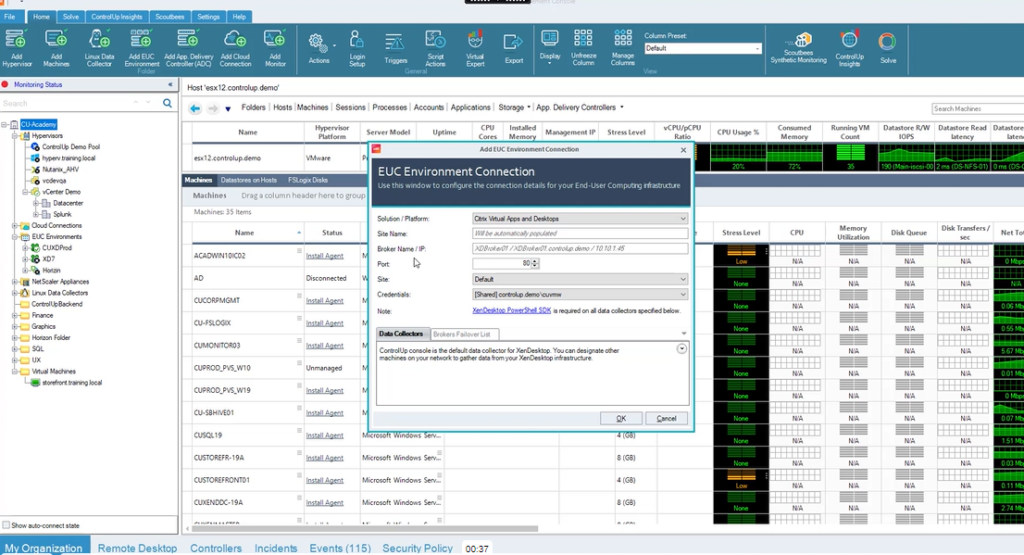Cancel the EUC Environment Connection dialog
This screenshot has width=1024, height=555.
point(666,418)
